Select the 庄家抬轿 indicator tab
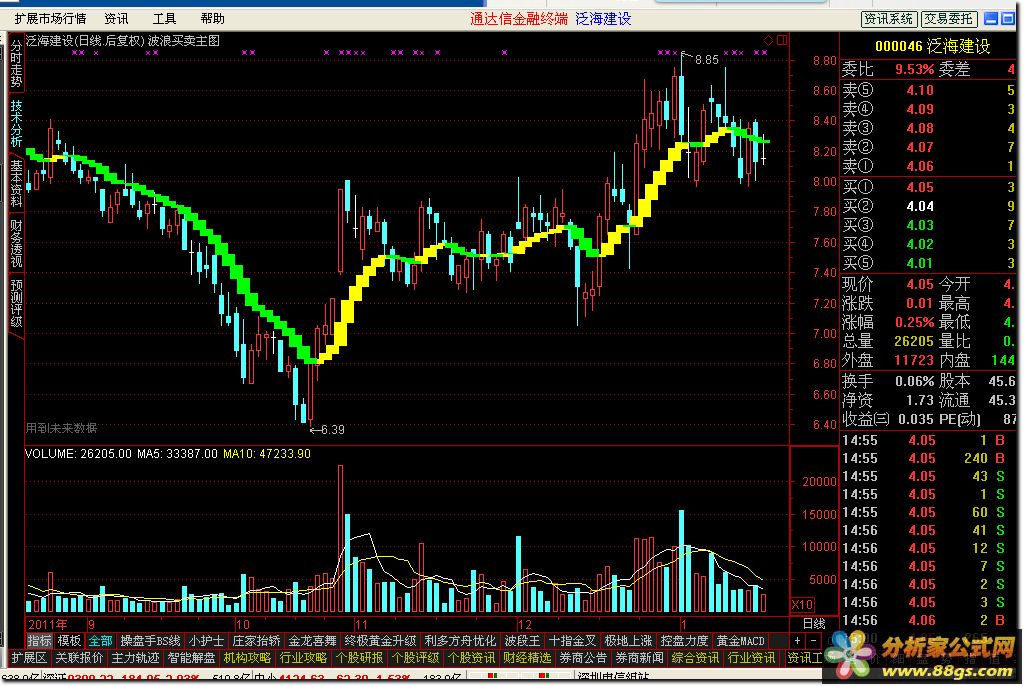 coord(257,641)
